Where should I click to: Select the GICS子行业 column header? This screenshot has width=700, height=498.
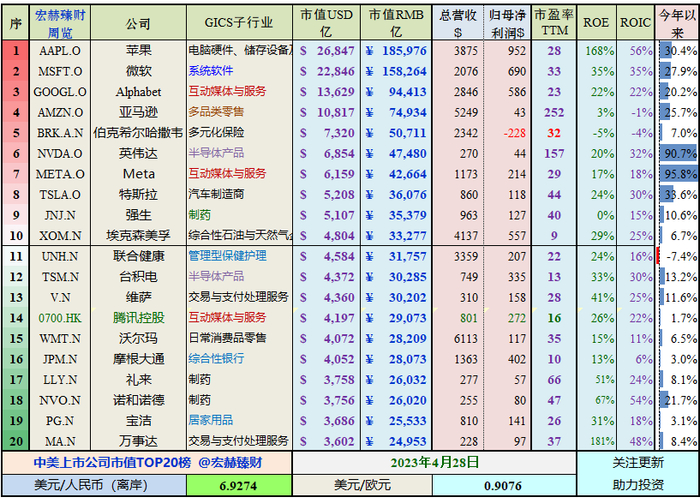pyautogui.click(x=239, y=23)
